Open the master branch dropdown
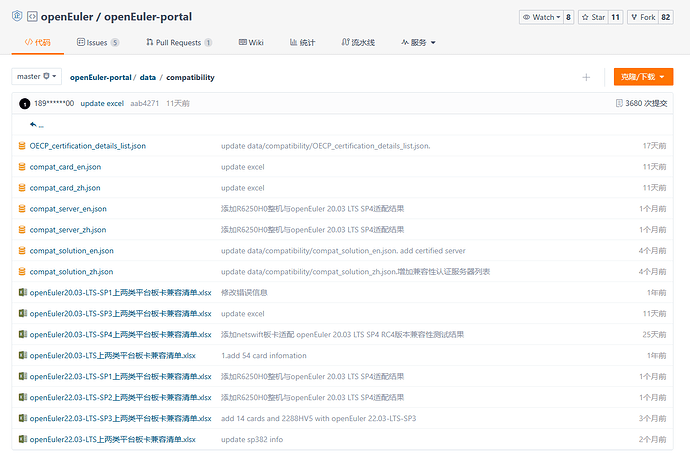 37,77
